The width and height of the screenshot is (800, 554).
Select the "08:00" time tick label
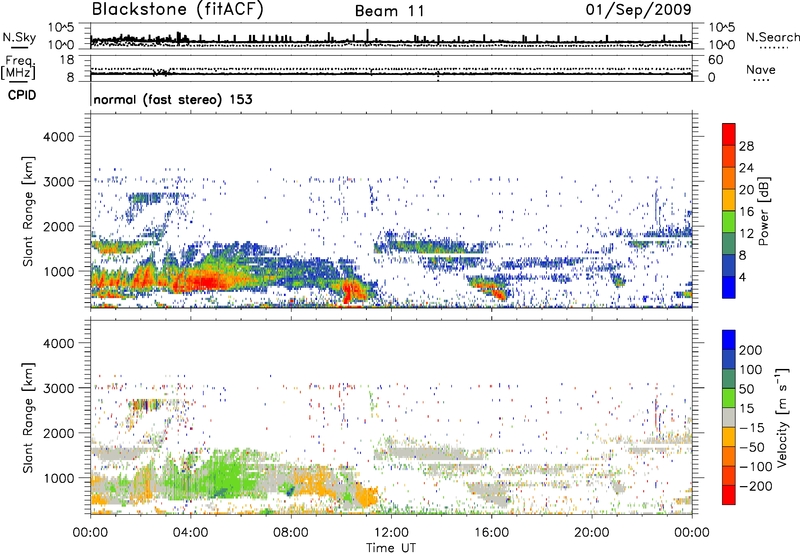291,533
